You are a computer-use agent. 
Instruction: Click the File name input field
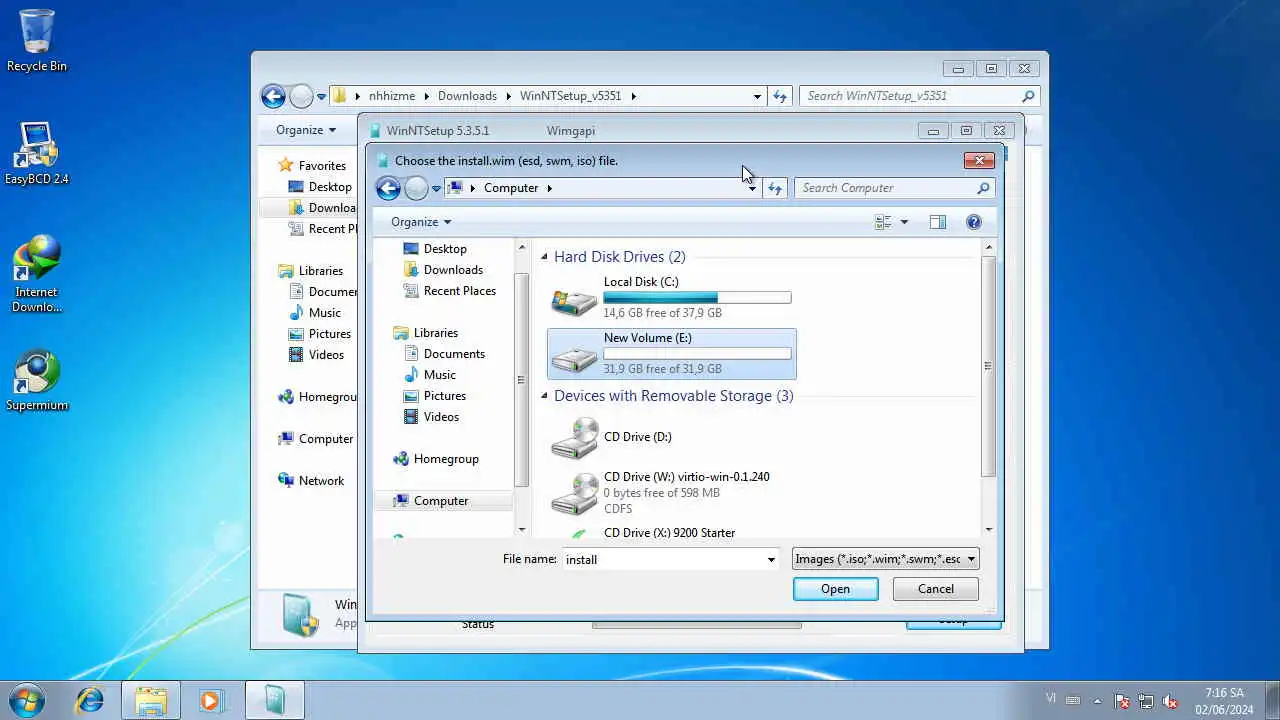tap(662, 559)
